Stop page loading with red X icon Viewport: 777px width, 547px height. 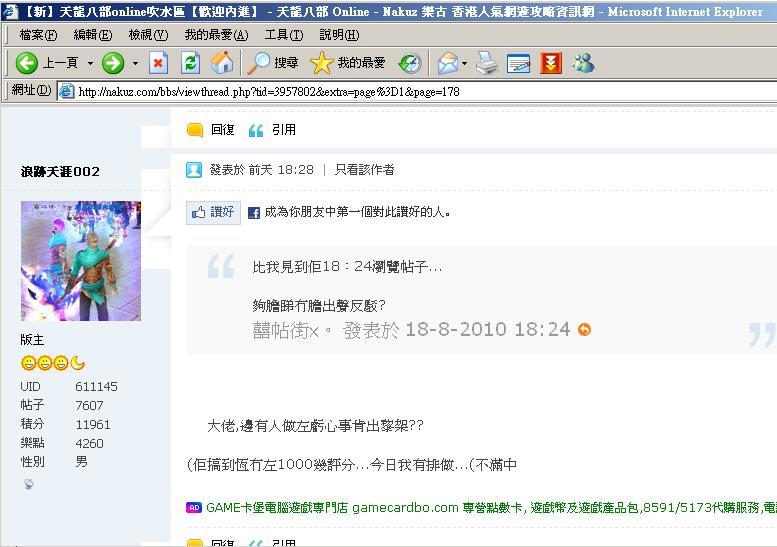click(x=158, y=63)
